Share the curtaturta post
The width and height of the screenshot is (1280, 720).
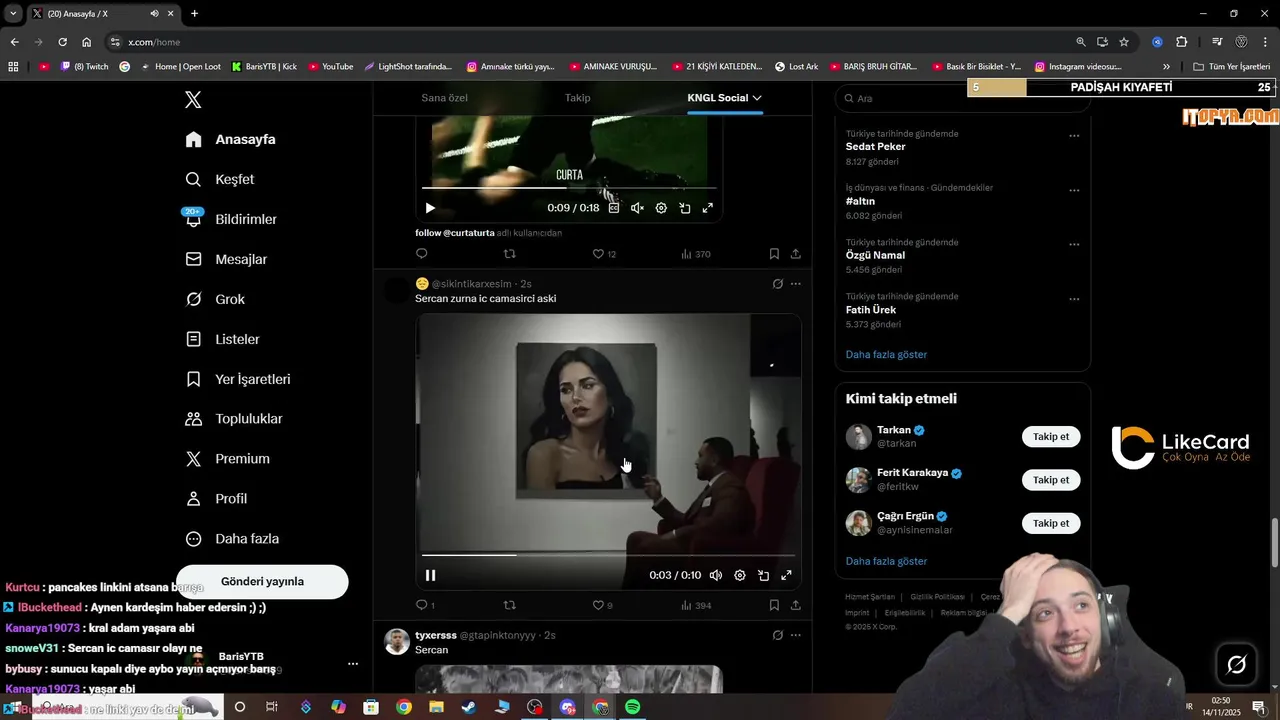(796, 254)
